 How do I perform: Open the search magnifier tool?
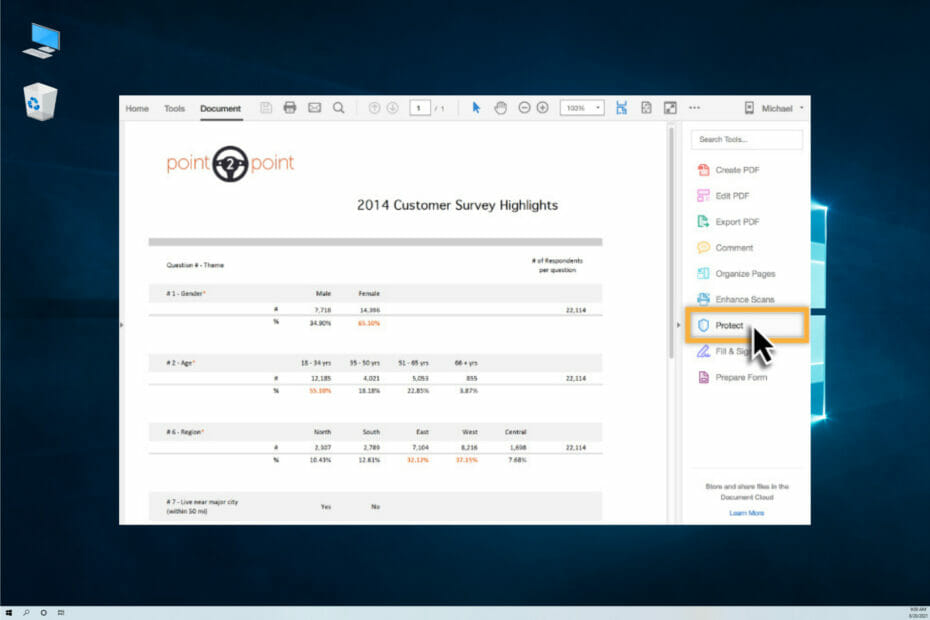pyautogui.click(x=339, y=107)
